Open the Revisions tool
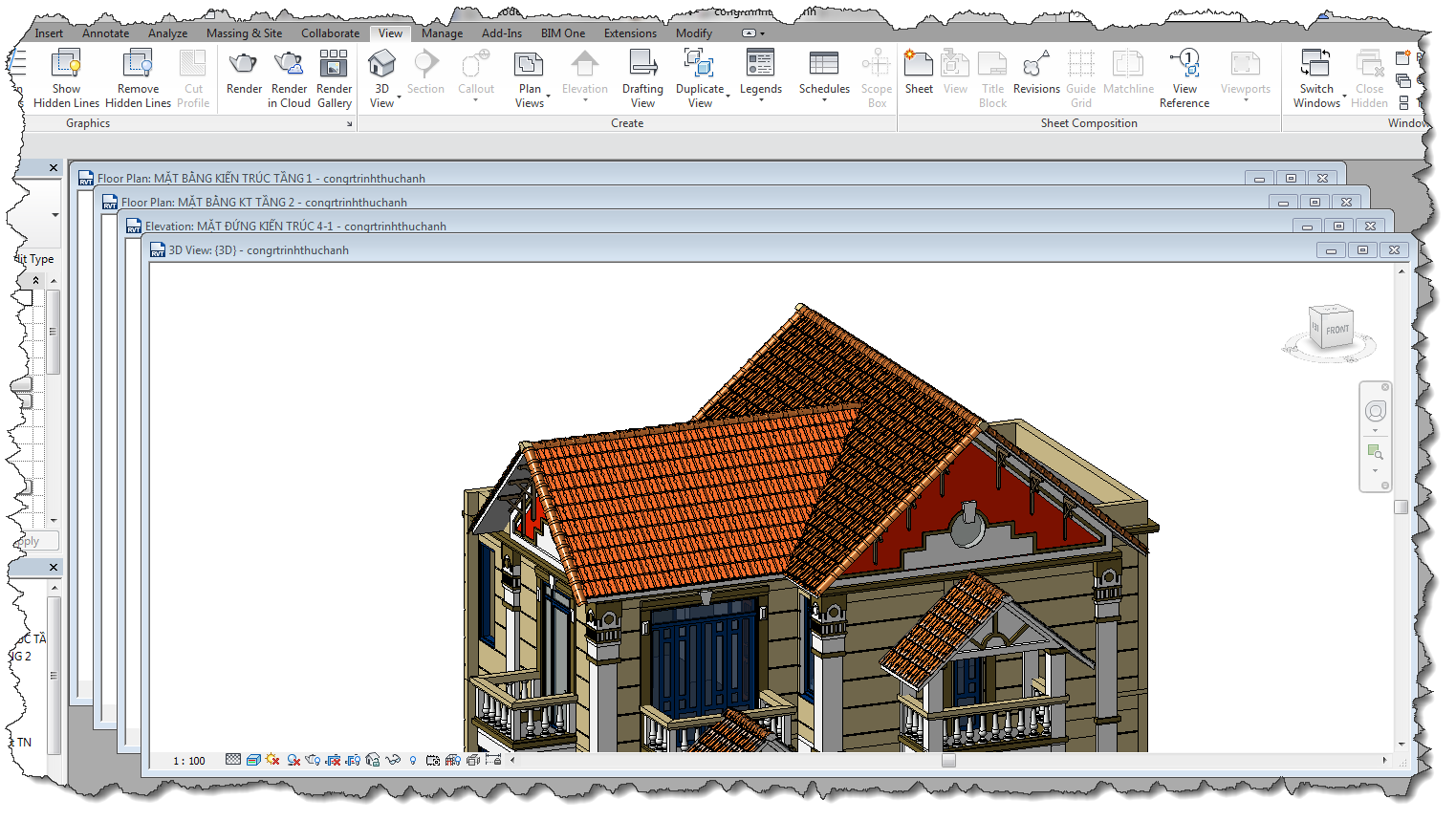Image resolution: width=1456 pixels, height=821 pixels. pyautogui.click(x=1036, y=74)
